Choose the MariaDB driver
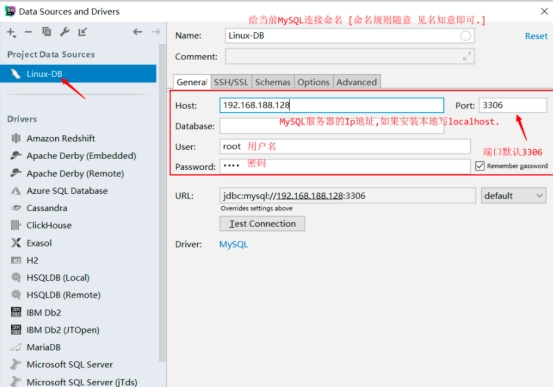The image size is (553, 387). tap(43, 347)
